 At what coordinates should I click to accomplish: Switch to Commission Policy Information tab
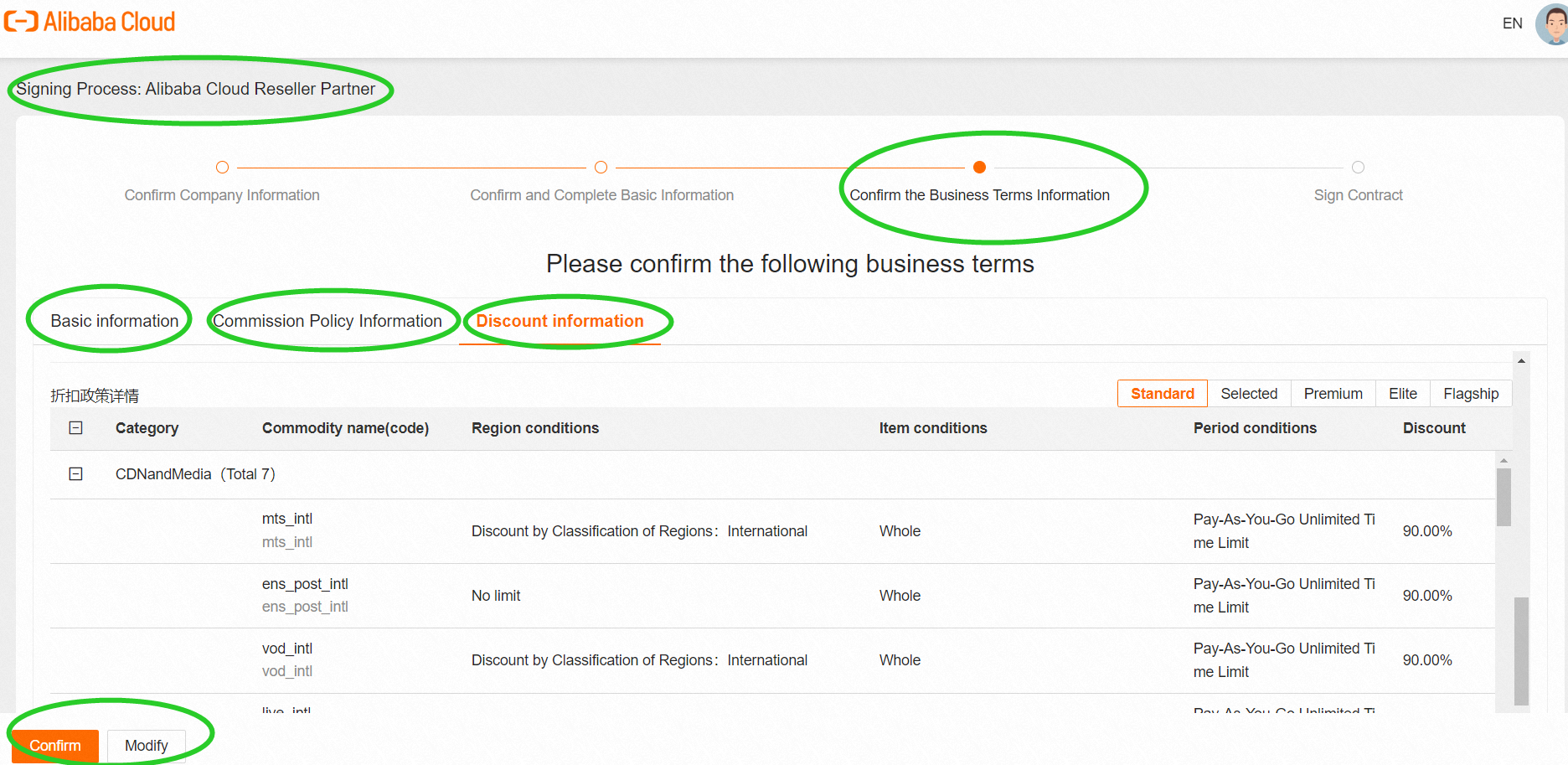(328, 321)
